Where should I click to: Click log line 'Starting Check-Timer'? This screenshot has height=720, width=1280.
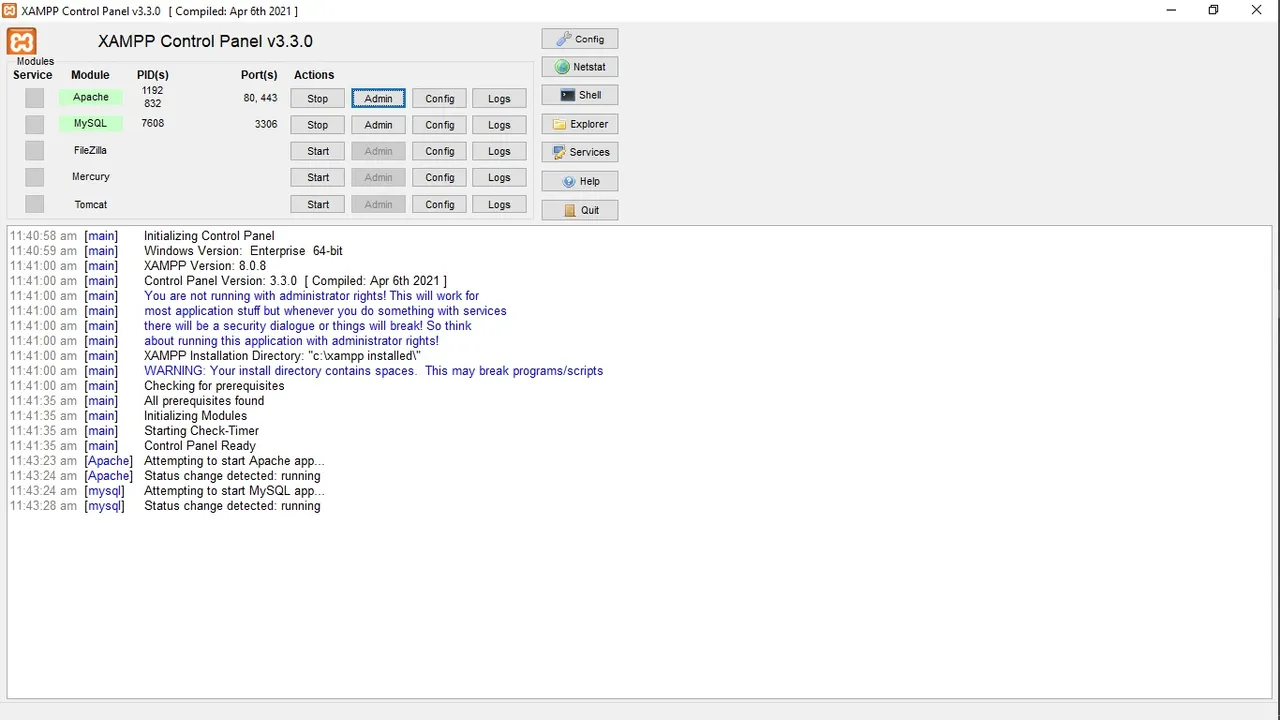coord(201,431)
